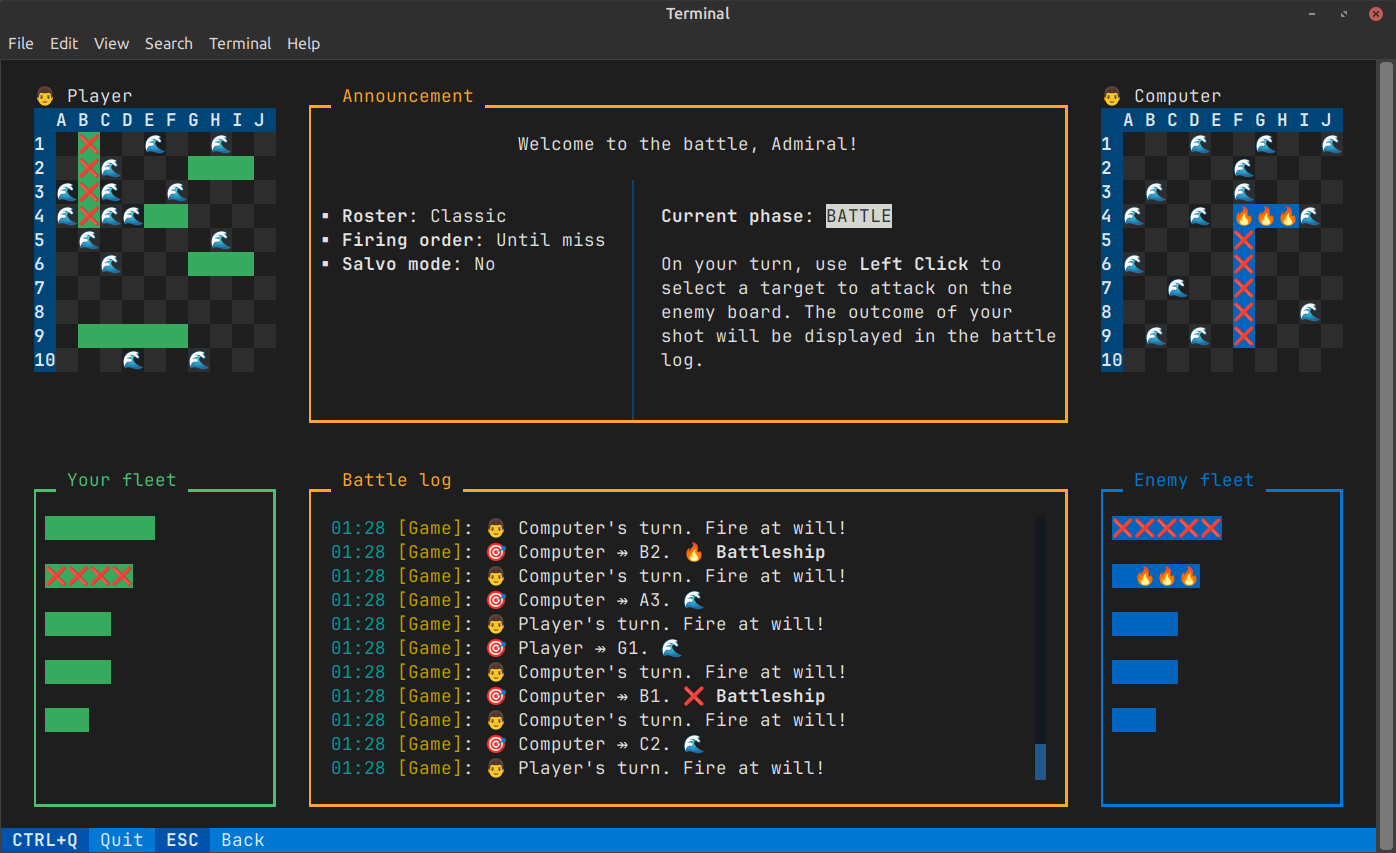Click the fire icon at F4 on Computer board
This screenshot has width=1396, height=853.
[x=1243, y=216]
